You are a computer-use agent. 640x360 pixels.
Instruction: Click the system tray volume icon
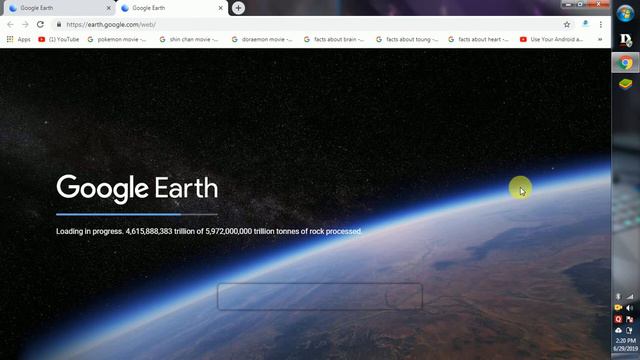630,308
